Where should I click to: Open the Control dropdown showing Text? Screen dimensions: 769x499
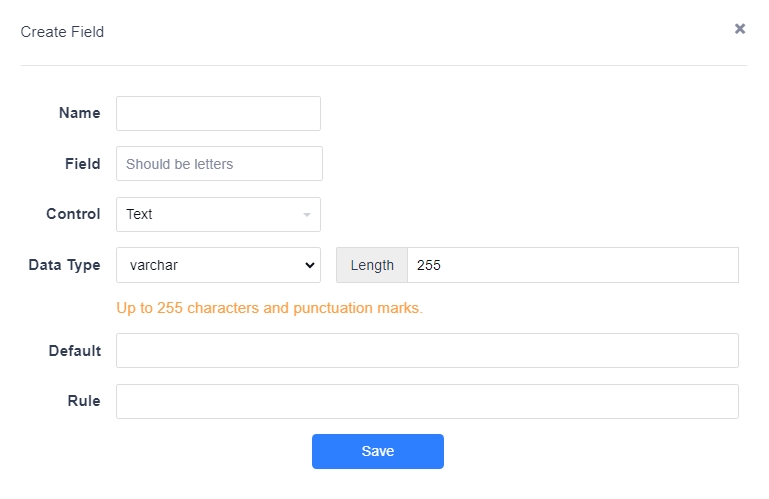pyautogui.click(x=218, y=214)
